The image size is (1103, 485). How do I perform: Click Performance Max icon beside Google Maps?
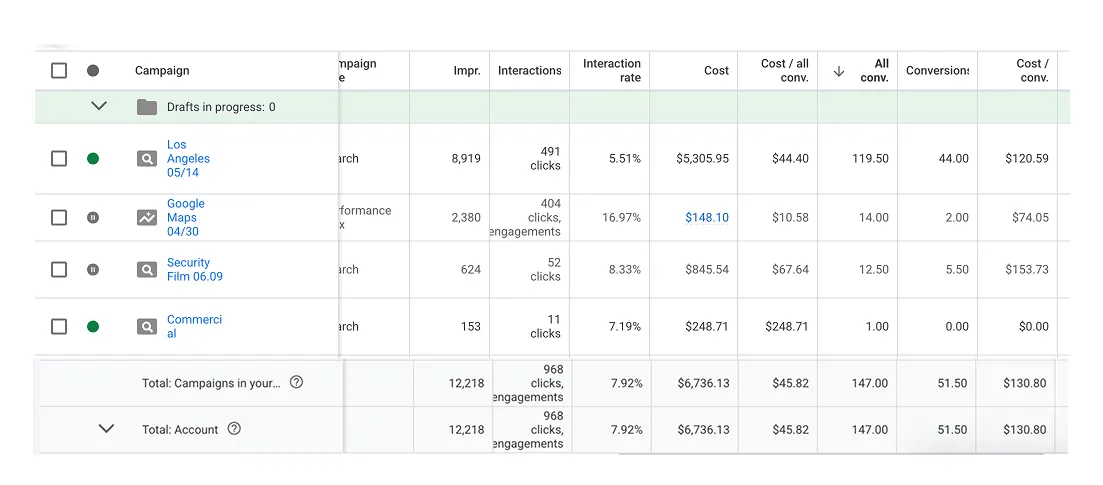[x=147, y=218]
